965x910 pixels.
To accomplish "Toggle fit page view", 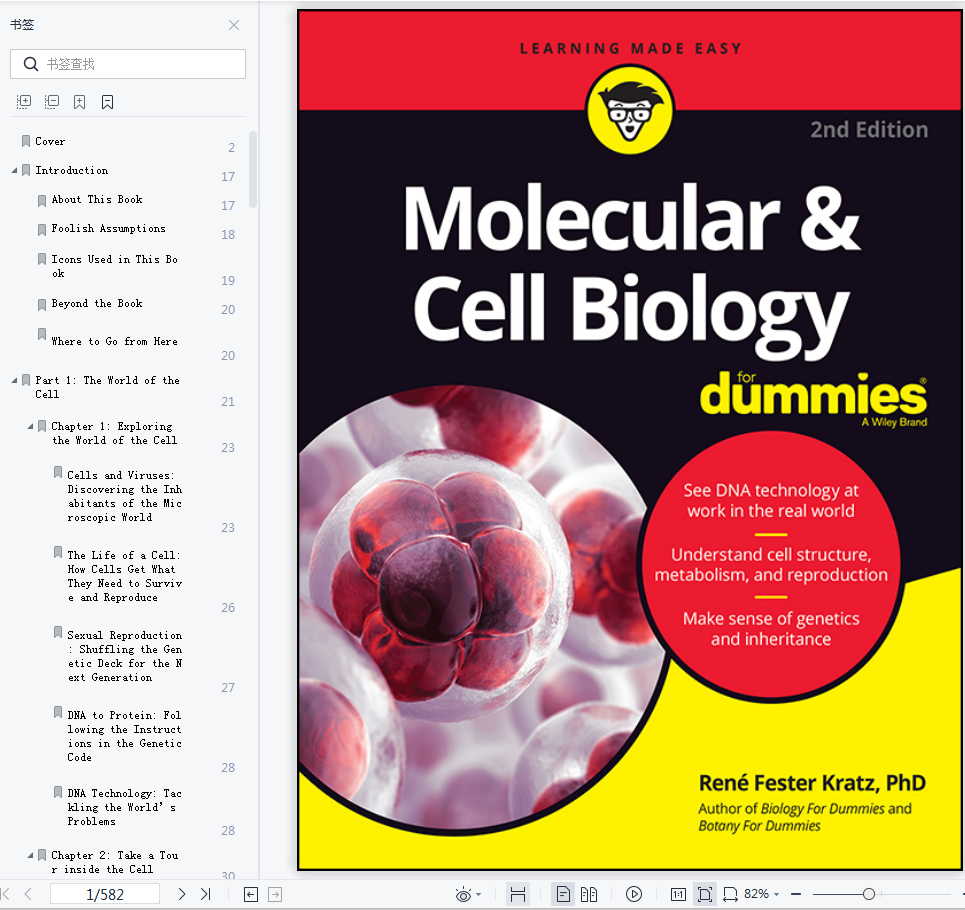I will tap(705, 894).
